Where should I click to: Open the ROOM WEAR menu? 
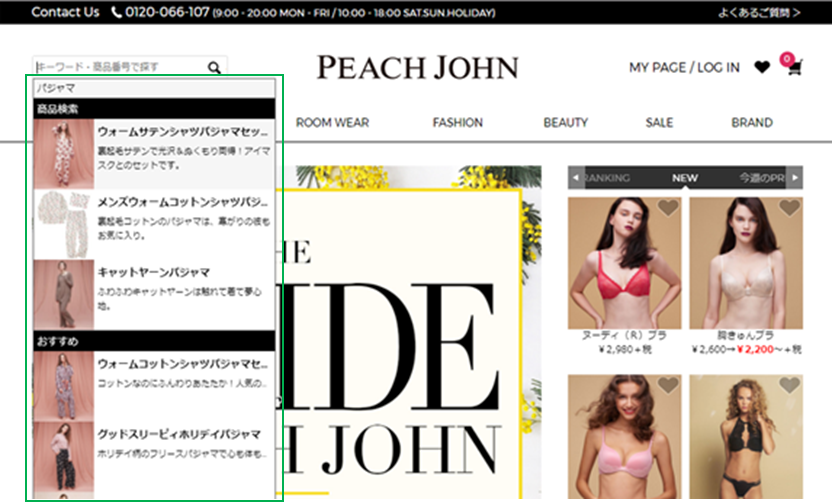tap(332, 123)
